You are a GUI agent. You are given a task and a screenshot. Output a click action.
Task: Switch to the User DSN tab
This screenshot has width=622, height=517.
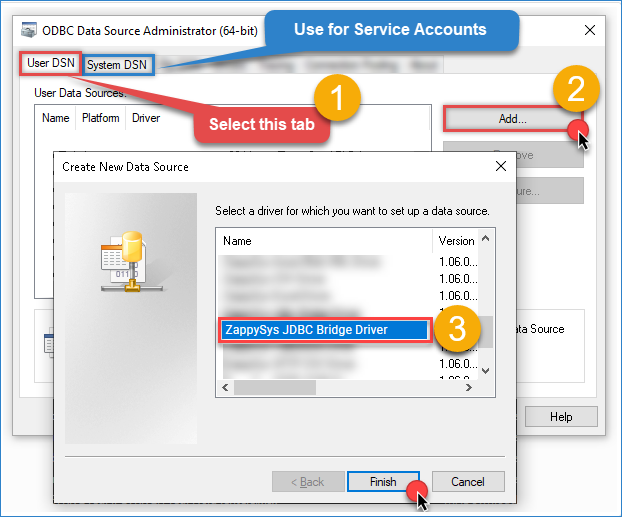click(x=52, y=64)
